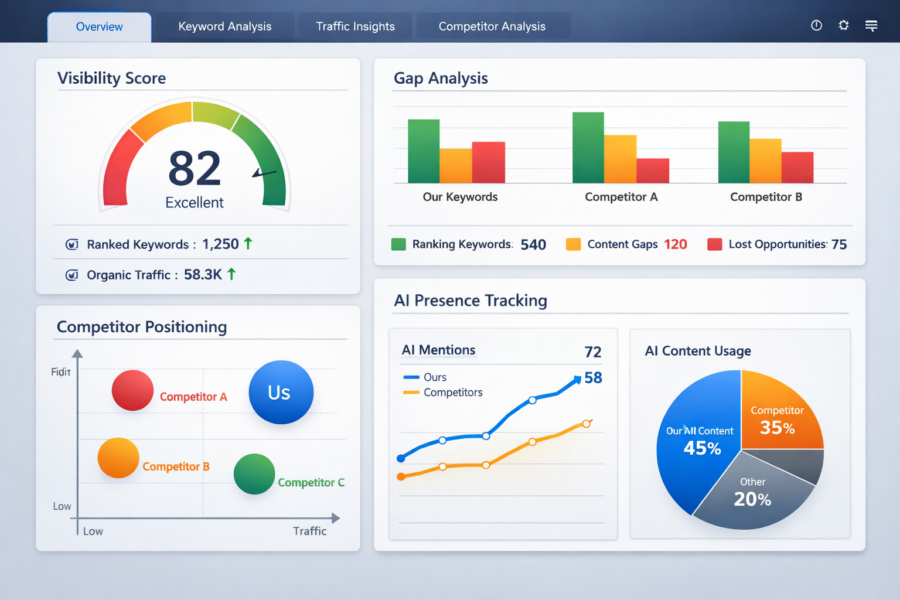Click the red bar above Competitor A
The width and height of the screenshot is (900, 600).
point(653,171)
